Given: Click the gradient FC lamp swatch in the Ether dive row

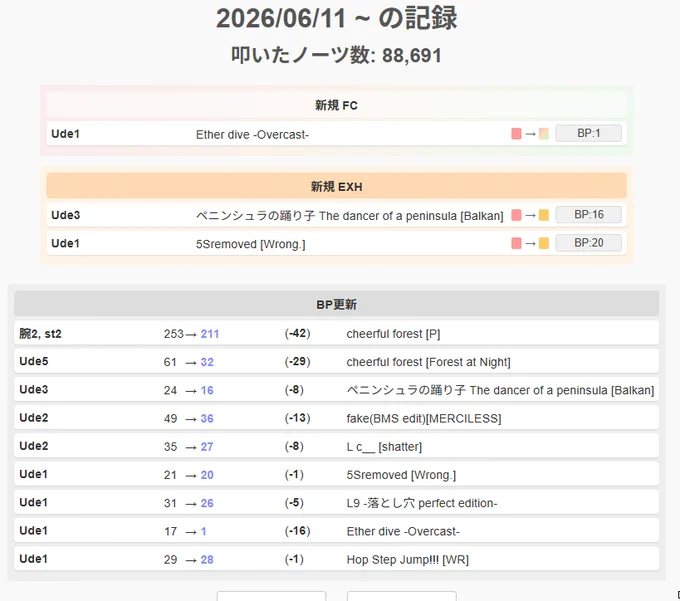Looking at the screenshot, I should point(544,134).
